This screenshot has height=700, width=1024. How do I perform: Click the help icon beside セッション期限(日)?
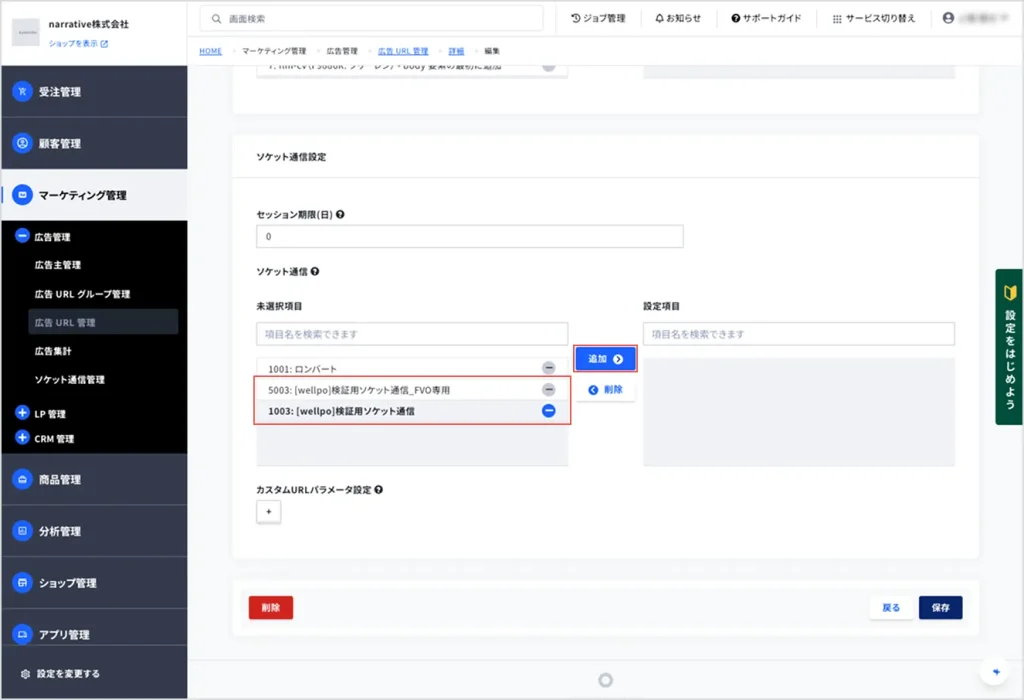[341, 215]
